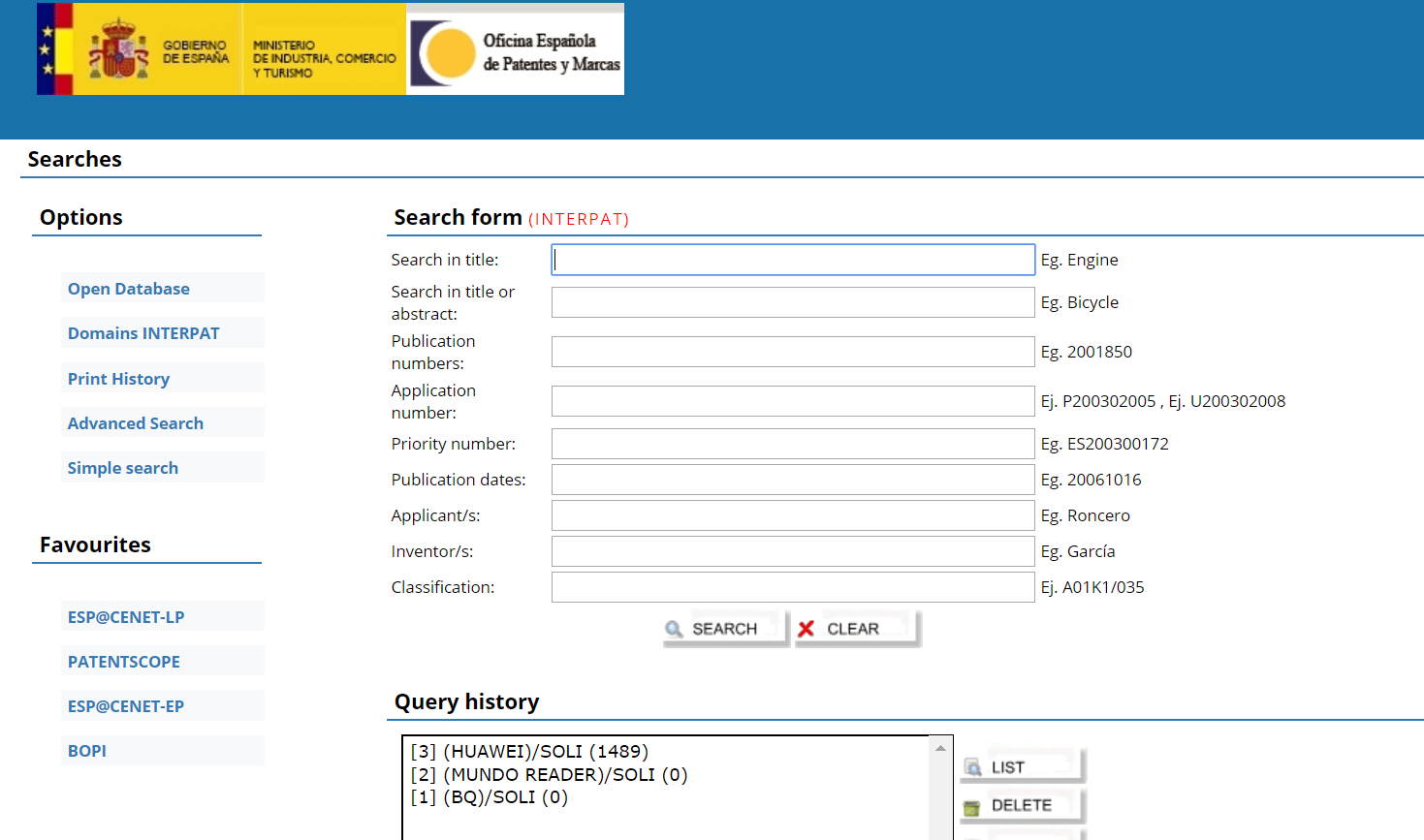
Task: Focus the Publication dates field
Action: tap(793, 480)
